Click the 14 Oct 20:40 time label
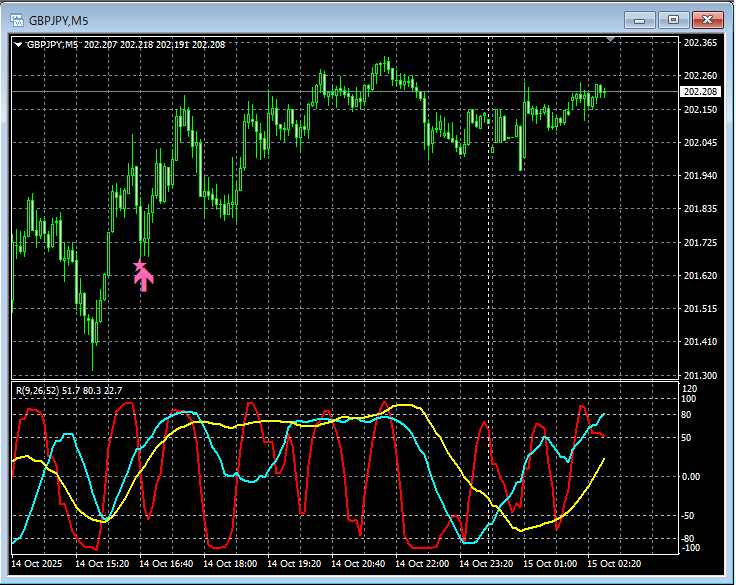 point(358,563)
